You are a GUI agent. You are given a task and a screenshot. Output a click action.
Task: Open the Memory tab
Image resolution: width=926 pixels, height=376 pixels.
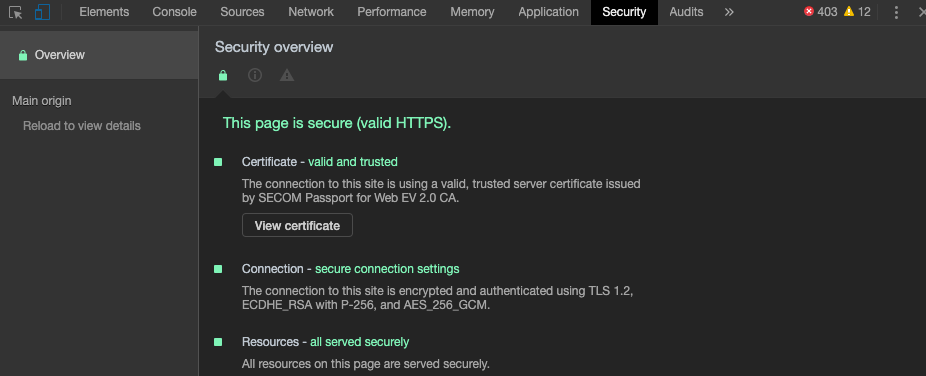coord(472,12)
